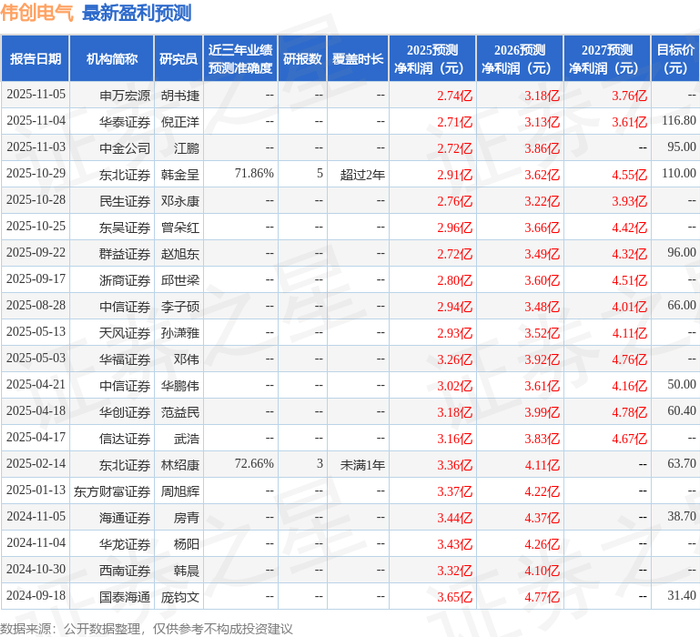Click target price 31.40

681,595
